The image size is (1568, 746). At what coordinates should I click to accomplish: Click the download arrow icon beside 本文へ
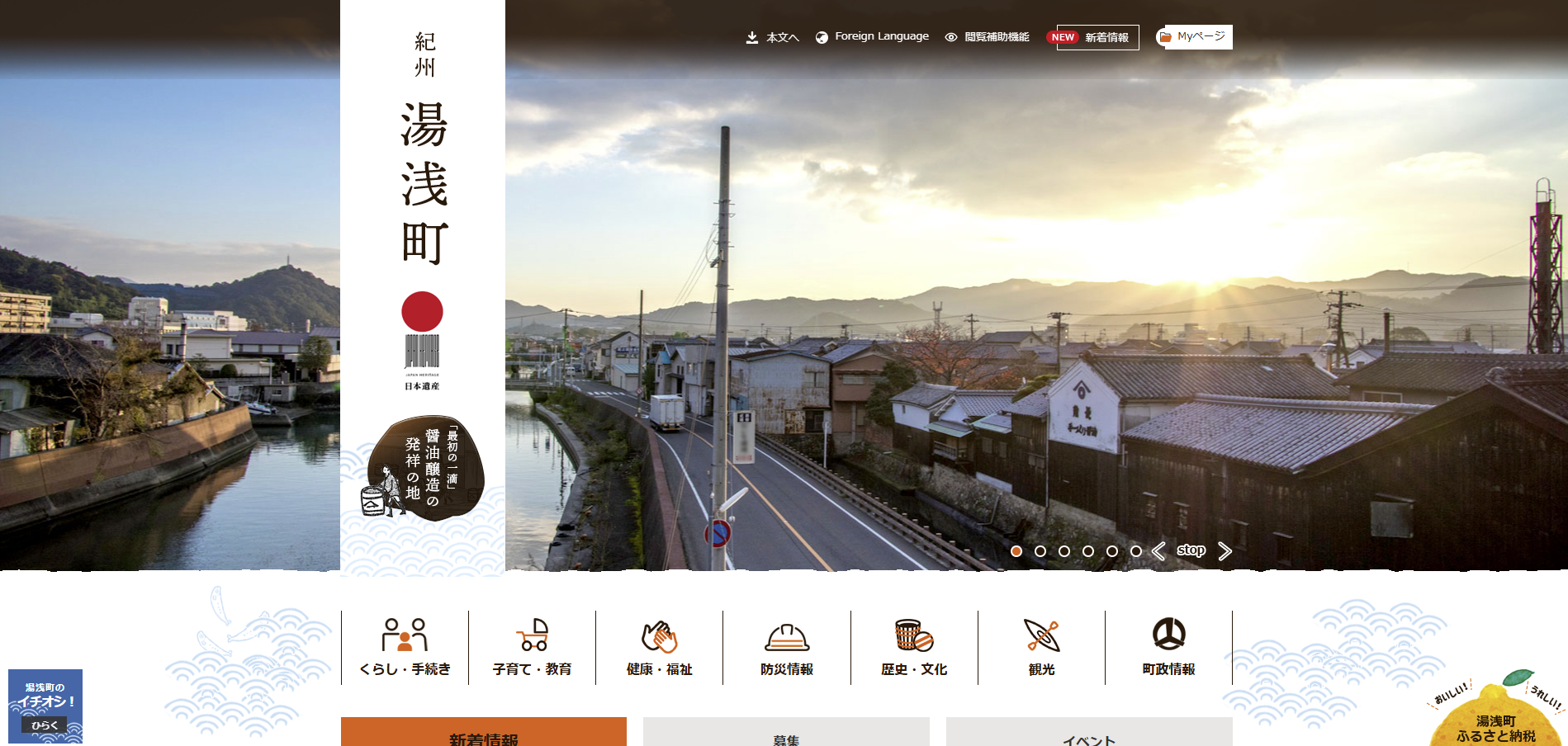[752, 37]
